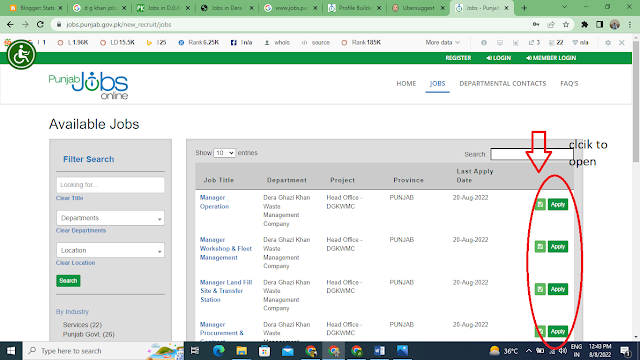
Task: Go to the HOME menu item
Action: (x=406, y=83)
